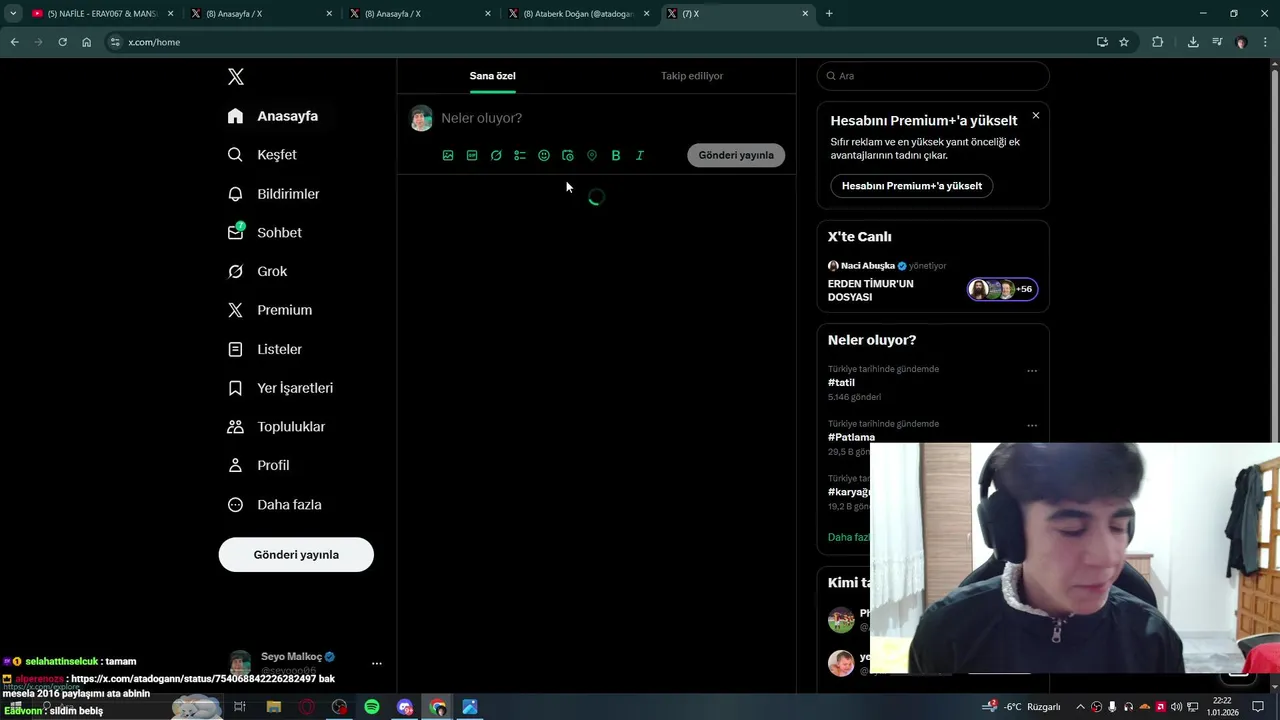Viewport: 1280px width, 720px height.
Task: View site information icon in address bar
Action: click(x=115, y=42)
